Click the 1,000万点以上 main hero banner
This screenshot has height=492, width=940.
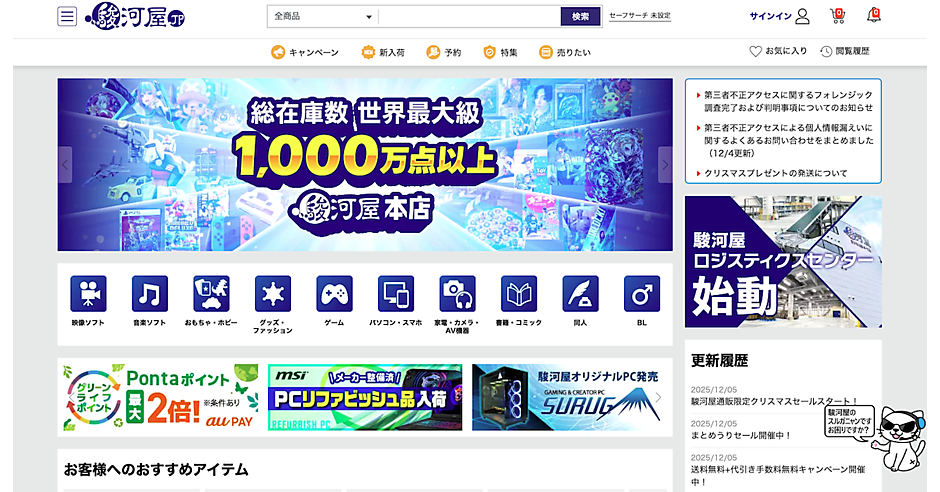click(x=365, y=164)
